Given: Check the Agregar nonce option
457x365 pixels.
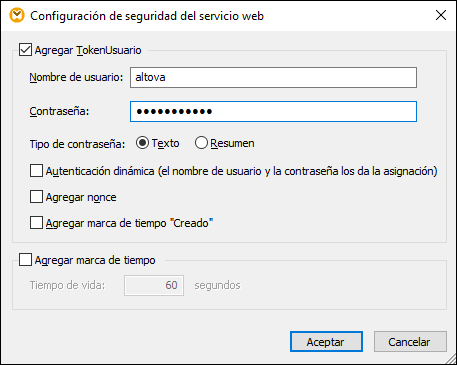Looking at the screenshot, I should pos(36,197).
